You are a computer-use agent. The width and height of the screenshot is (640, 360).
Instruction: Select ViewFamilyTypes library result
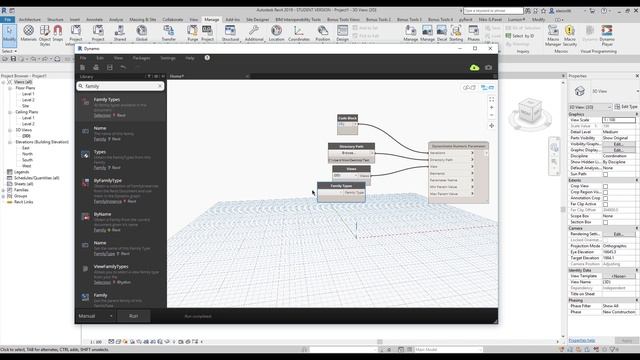point(121,274)
